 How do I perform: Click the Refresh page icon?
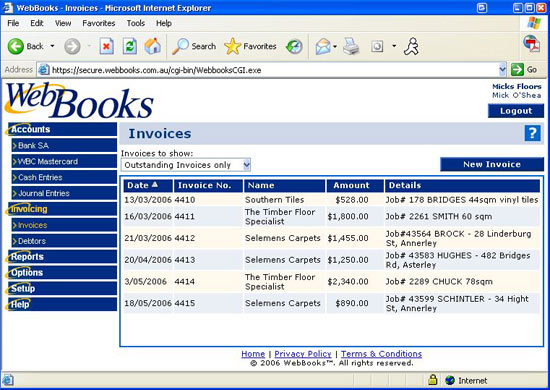coord(129,46)
